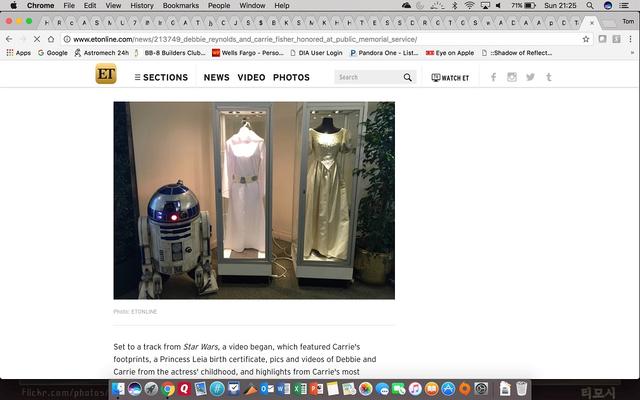Open the Help menu
The width and height of the screenshot is (640, 400).
[282, 5]
